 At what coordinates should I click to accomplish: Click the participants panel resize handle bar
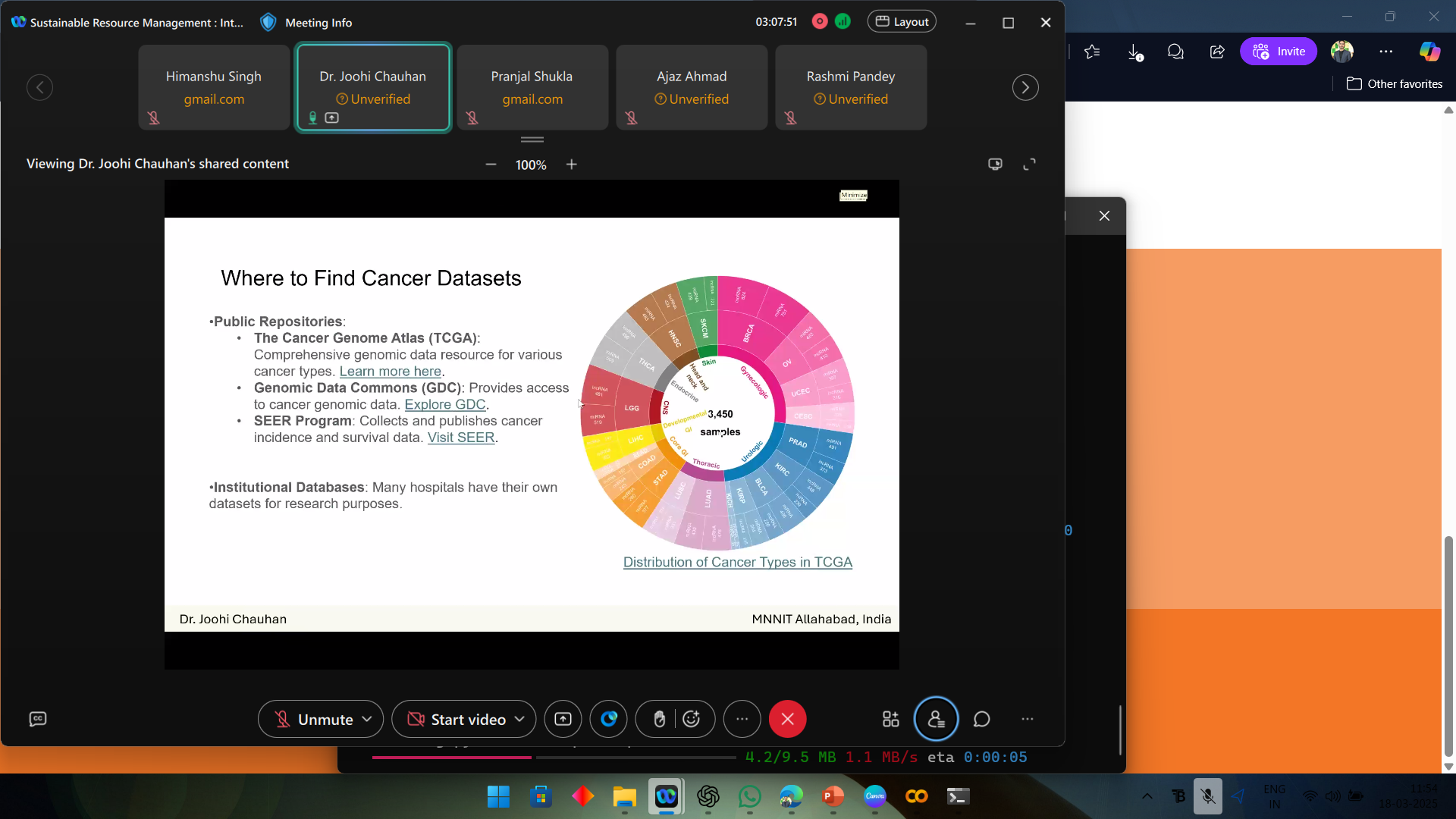tap(532, 140)
